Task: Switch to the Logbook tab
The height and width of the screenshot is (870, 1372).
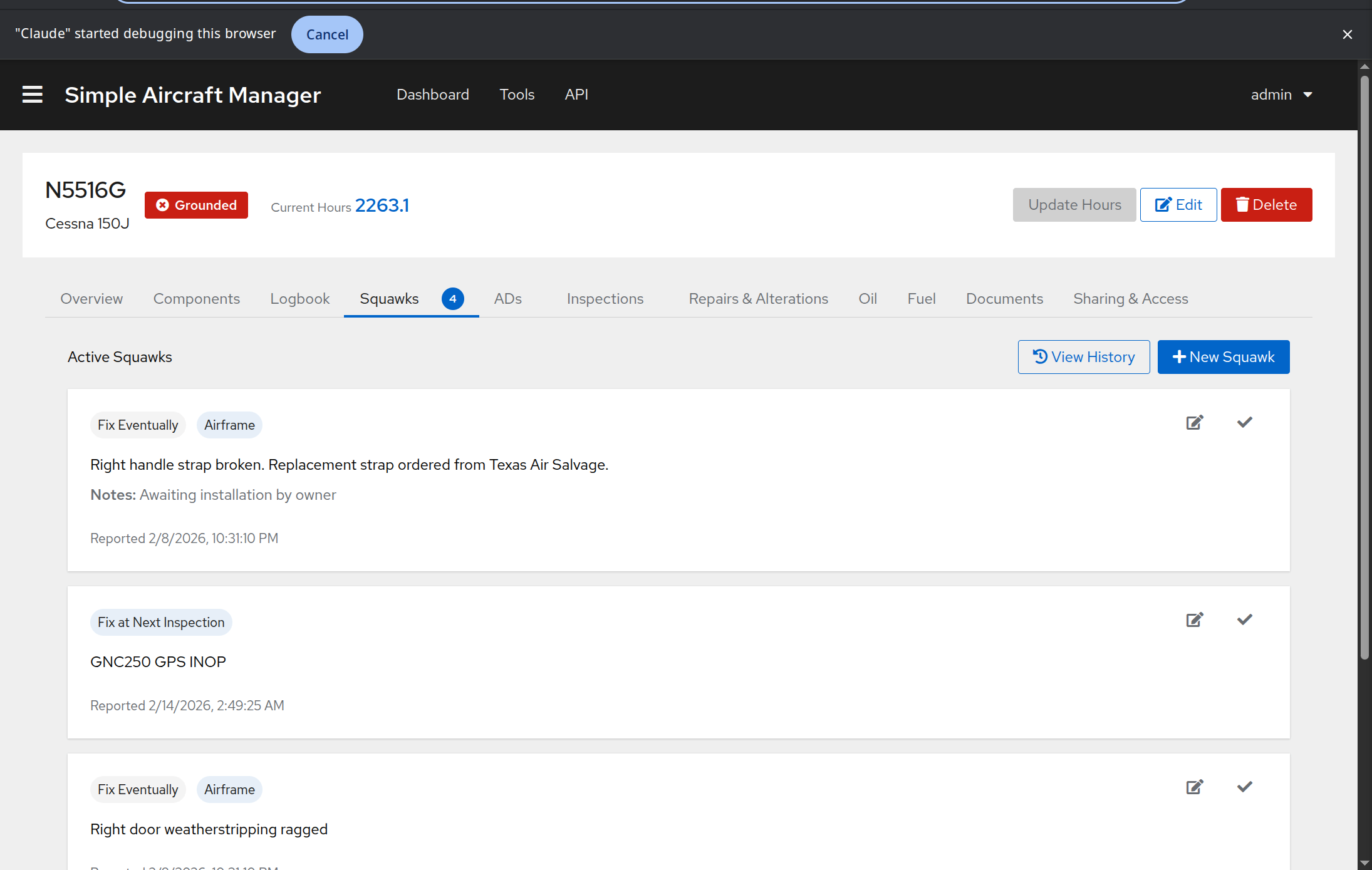Action: tap(299, 299)
